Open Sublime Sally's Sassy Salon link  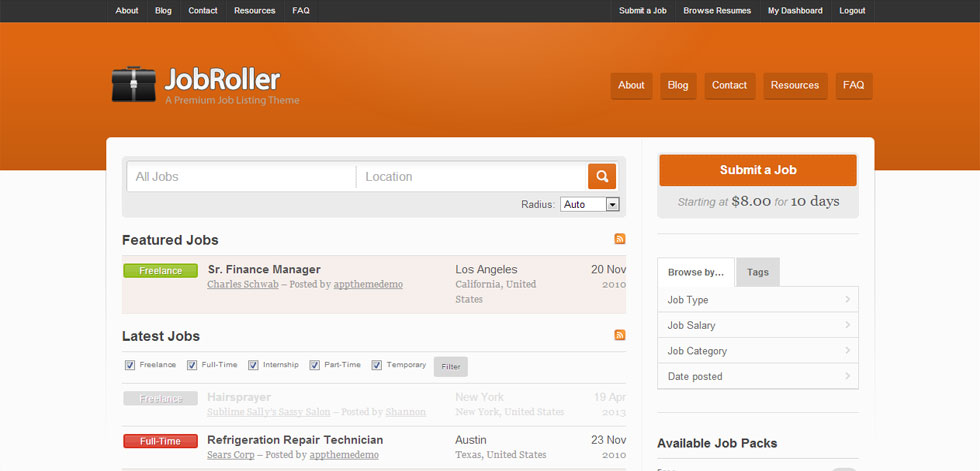click(269, 412)
